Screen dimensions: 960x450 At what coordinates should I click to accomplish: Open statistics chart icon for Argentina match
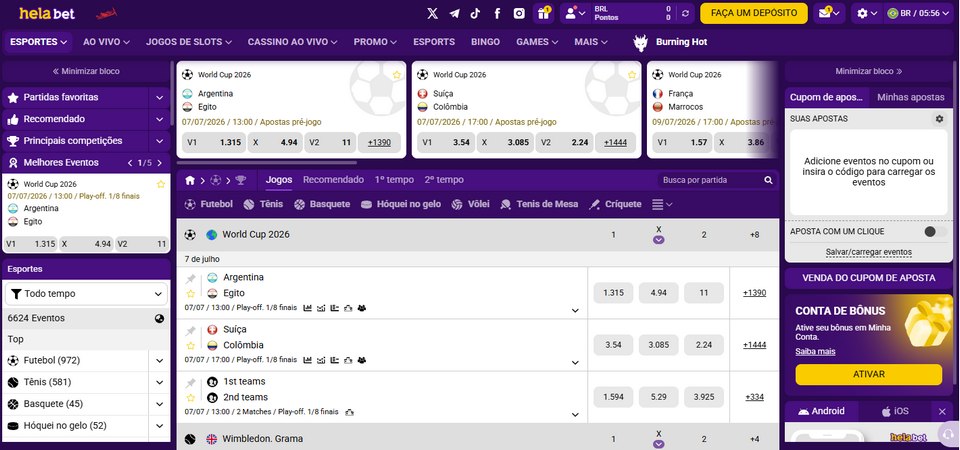click(x=307, y=308)
